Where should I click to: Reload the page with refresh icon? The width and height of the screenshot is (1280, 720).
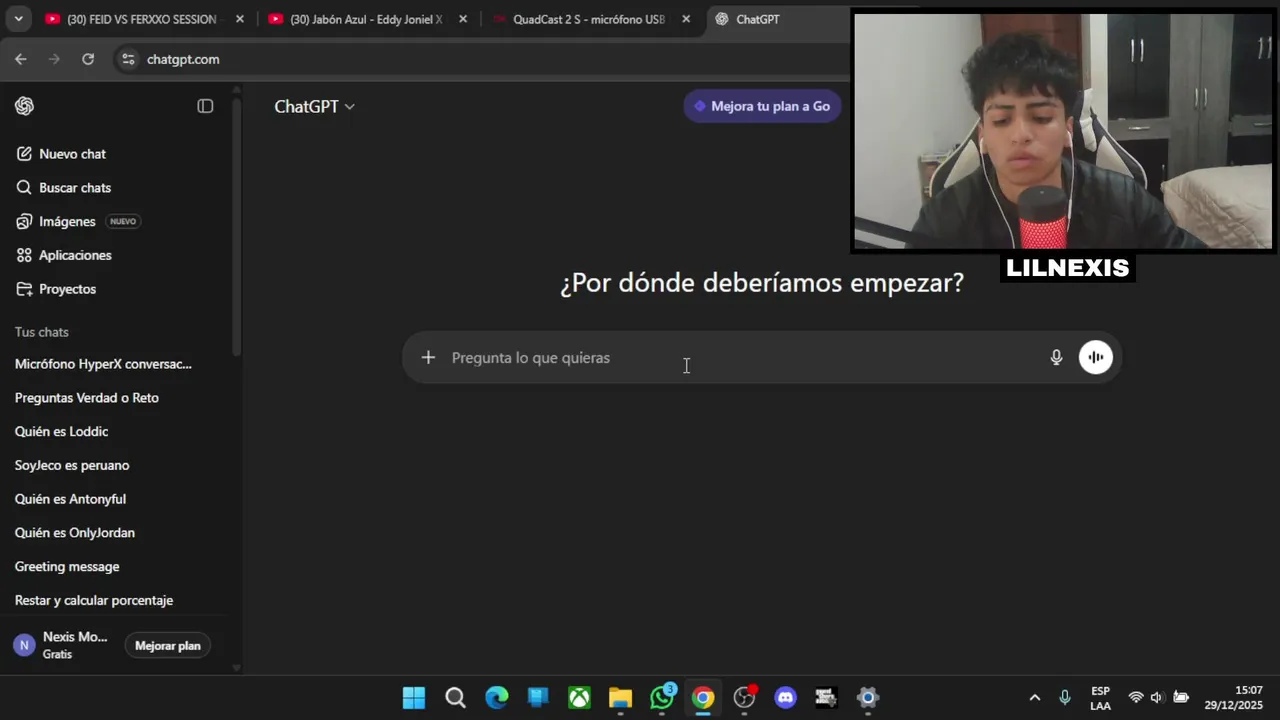pos(88,59)
